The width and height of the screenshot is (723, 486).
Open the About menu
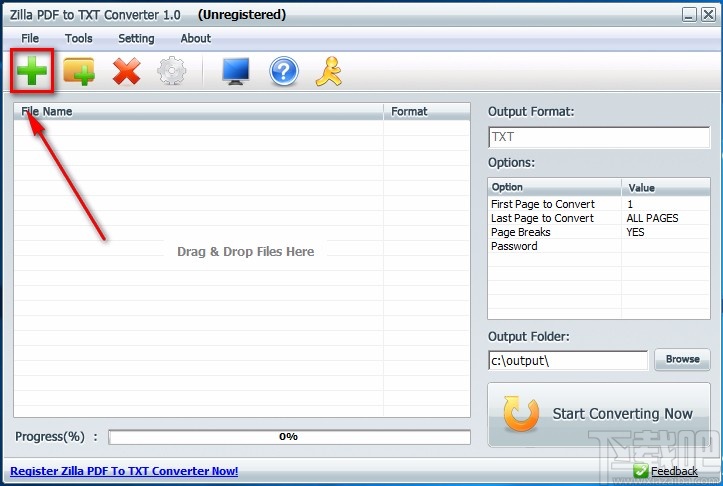196,38
